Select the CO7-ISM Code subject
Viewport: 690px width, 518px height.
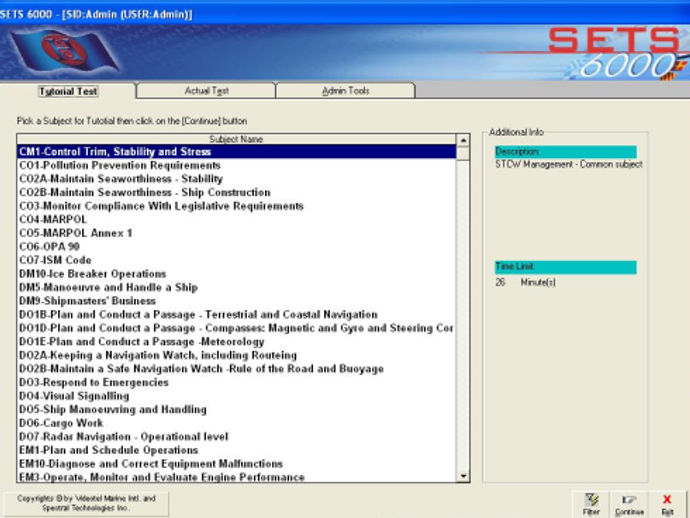coord(237,260)
